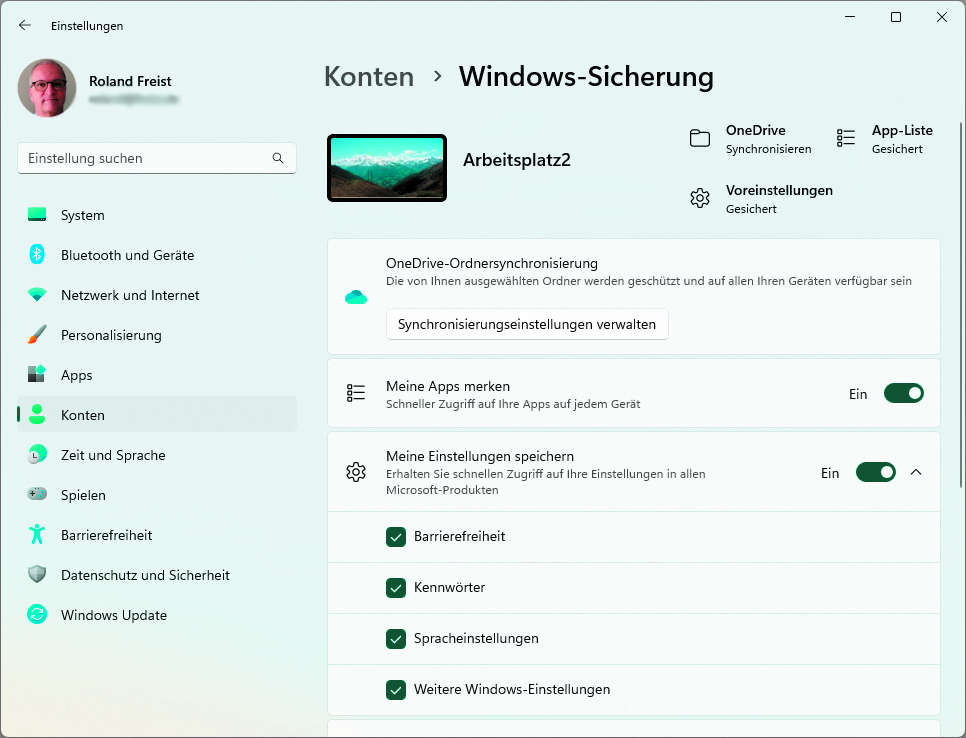Click the System monitor icon

click(37, 215)
